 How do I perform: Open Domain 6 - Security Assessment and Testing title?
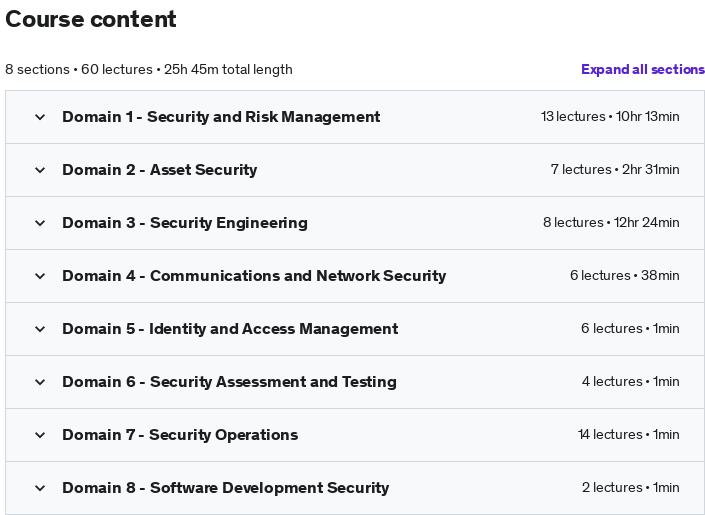(x=229, y=382)
